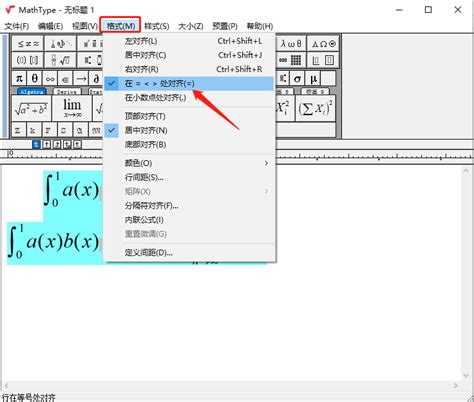
Task: Maximize the MathType window
Action: click(428, 10)
